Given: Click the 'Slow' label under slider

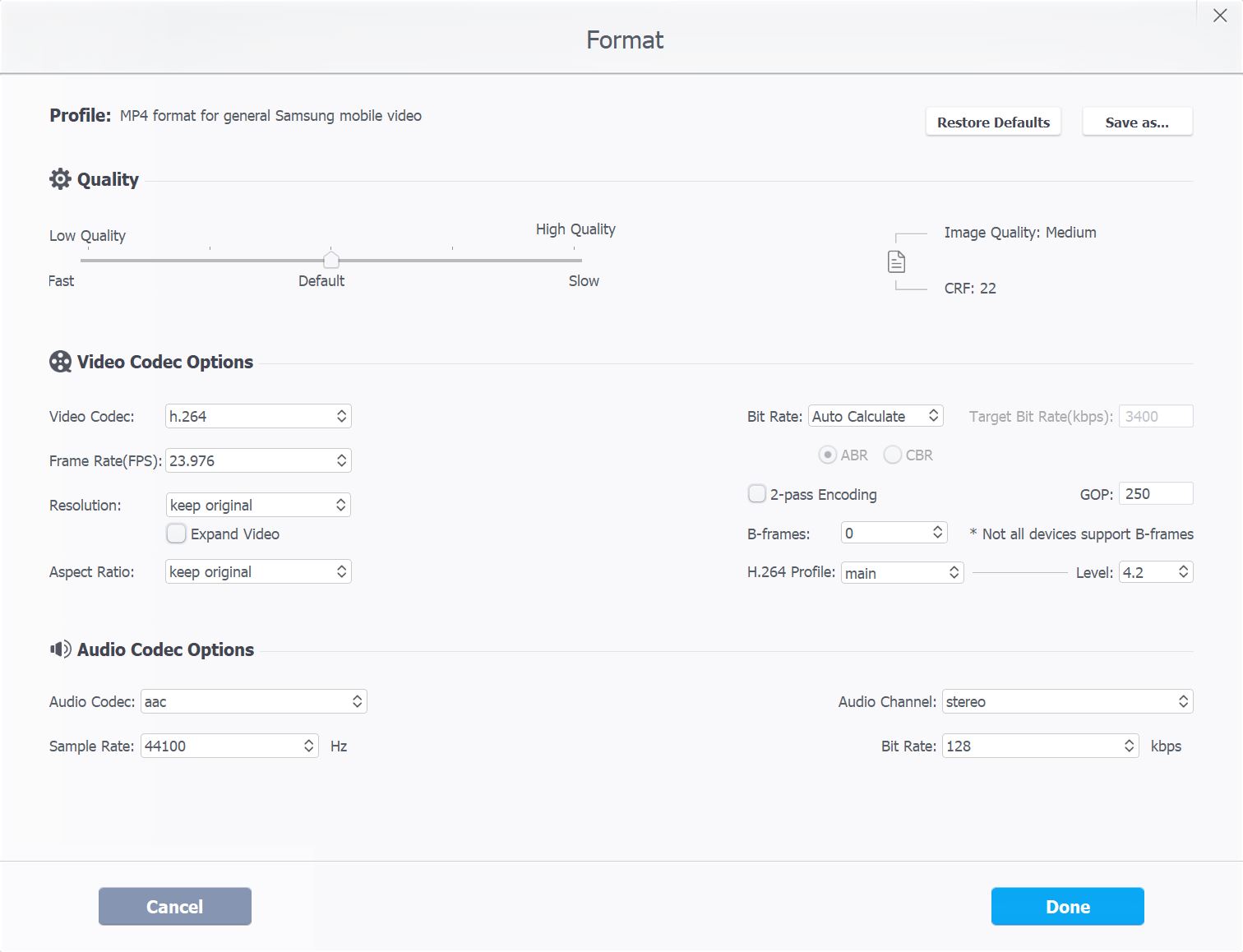Looking at the screenshot, I should tap(584, 281).
